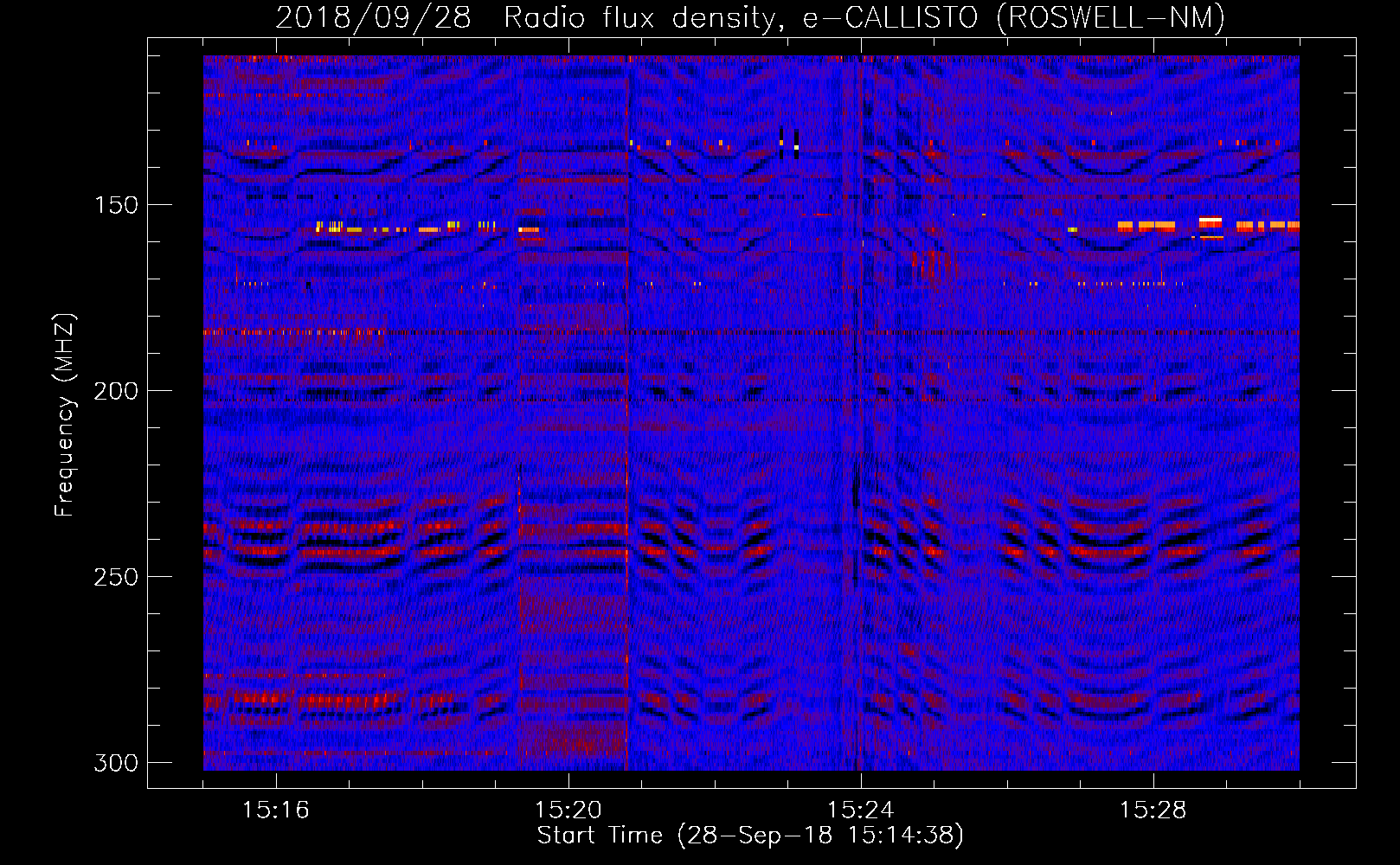Click the 15:20 time tick label

(x=568, y=811)
